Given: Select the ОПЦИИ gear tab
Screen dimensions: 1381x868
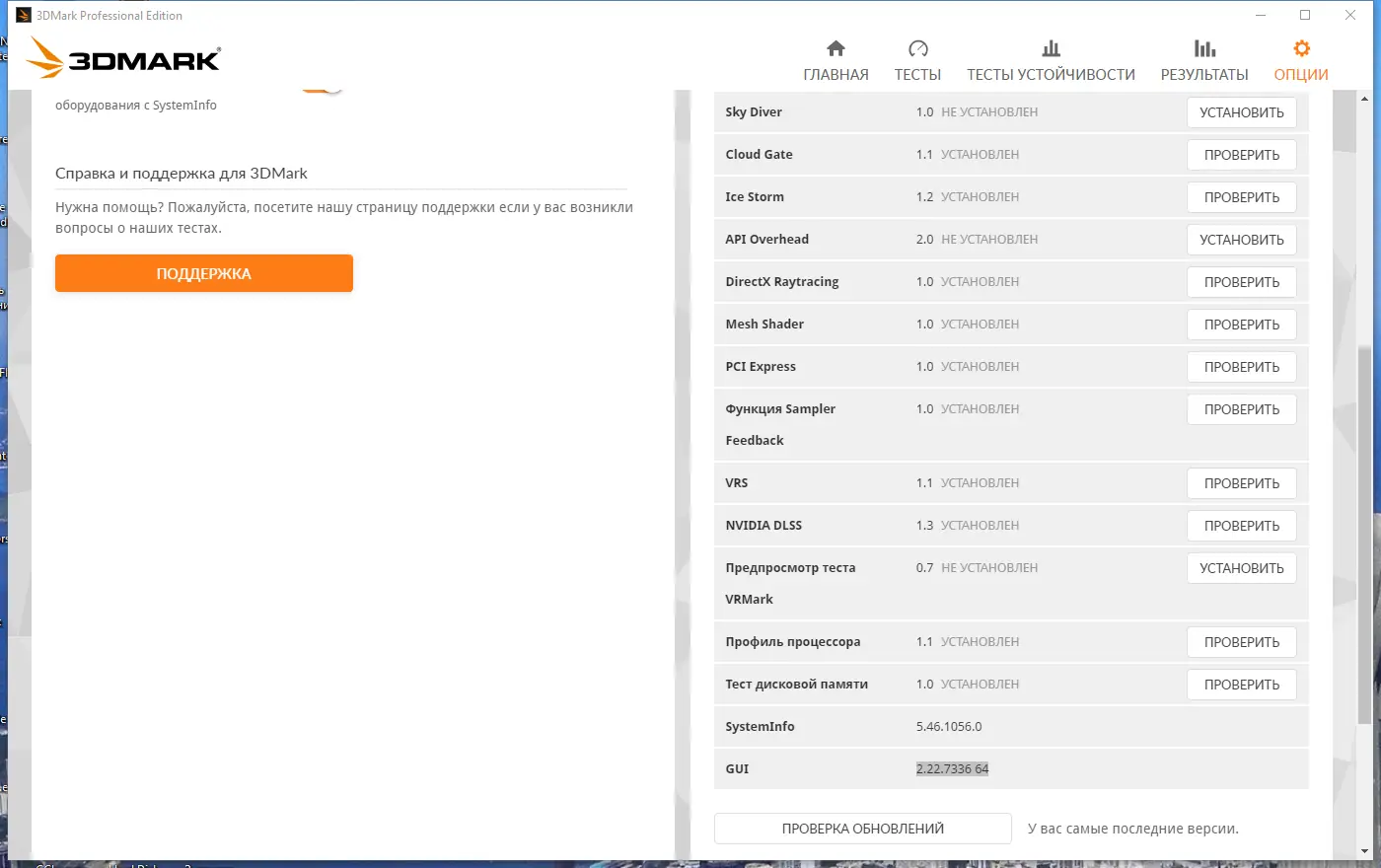Looking at the screenshot, I should [x=1301, y=61].
